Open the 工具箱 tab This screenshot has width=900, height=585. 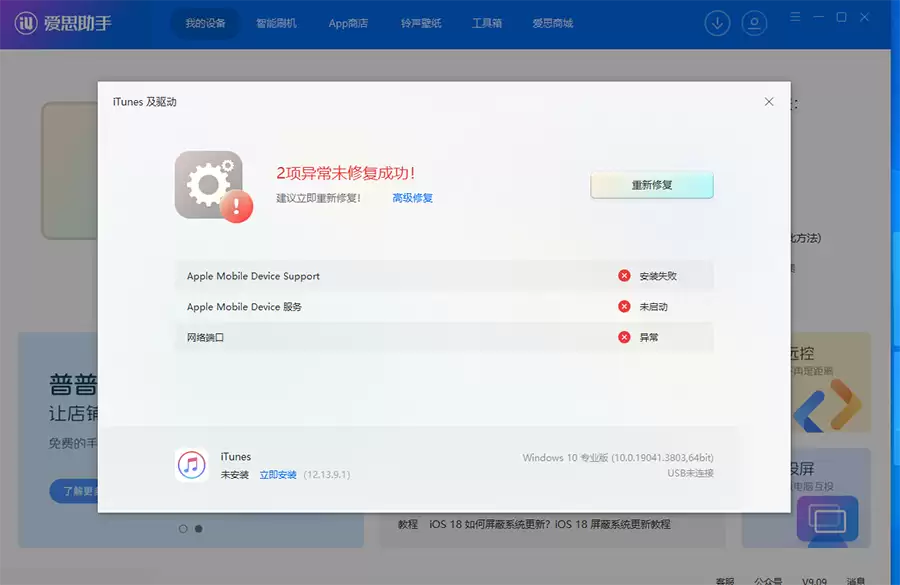click(487, 24)
